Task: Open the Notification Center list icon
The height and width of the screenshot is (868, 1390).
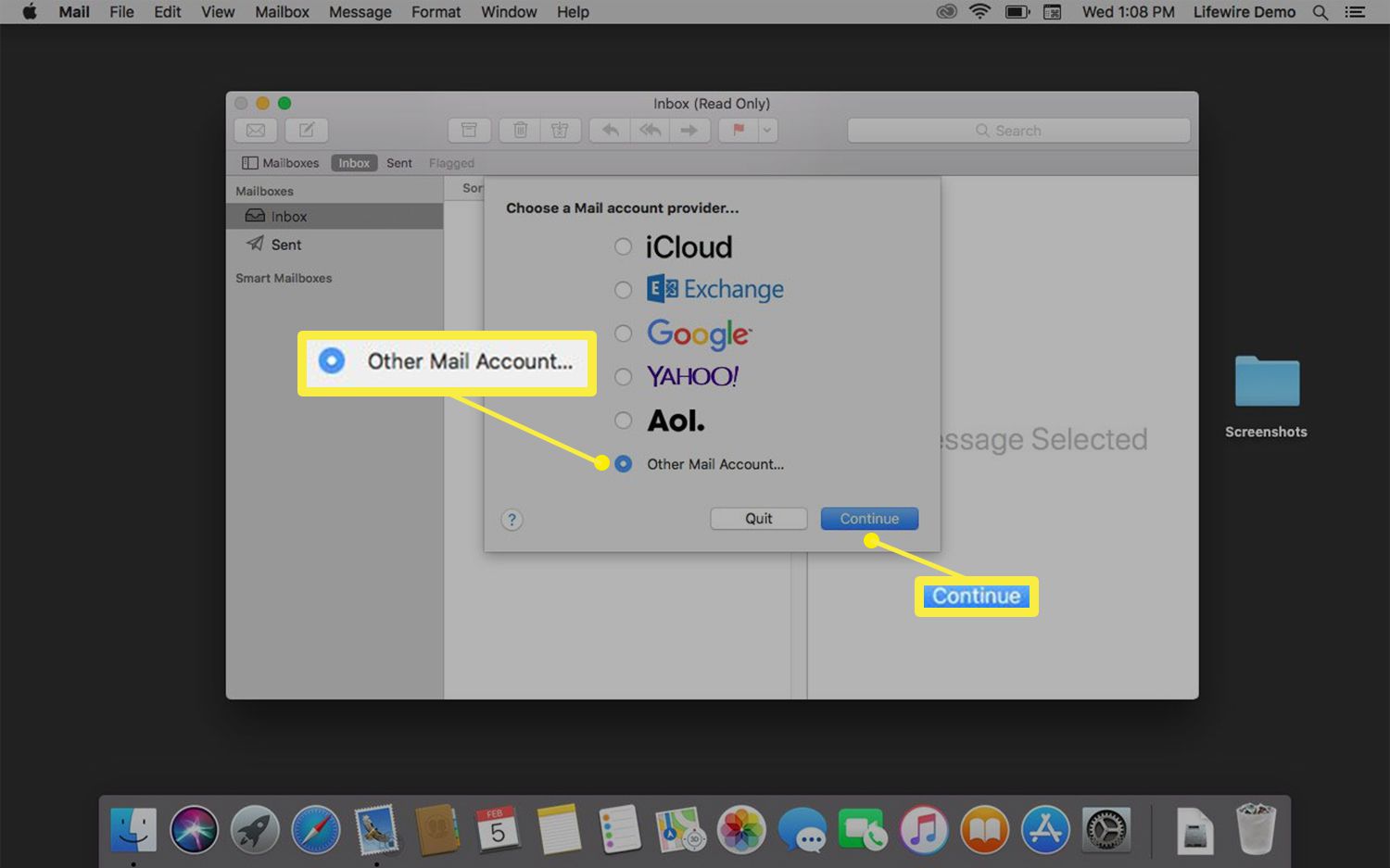Action: [1356, 12]
